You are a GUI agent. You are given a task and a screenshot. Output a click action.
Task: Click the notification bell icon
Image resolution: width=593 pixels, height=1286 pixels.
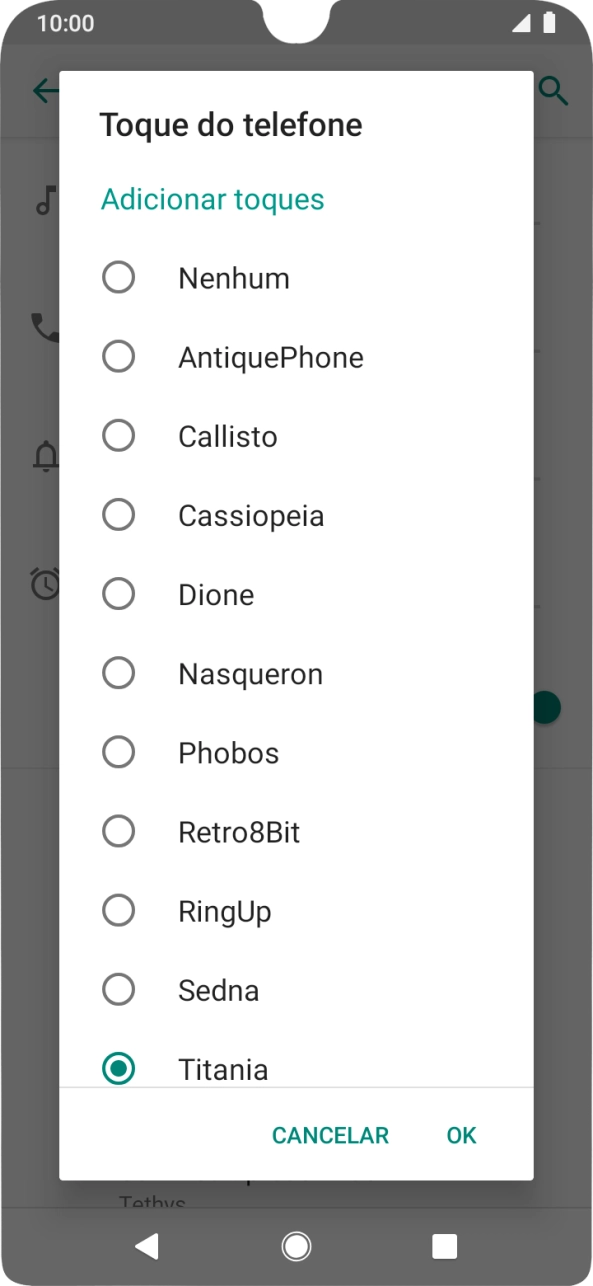[x=44, y=455]
